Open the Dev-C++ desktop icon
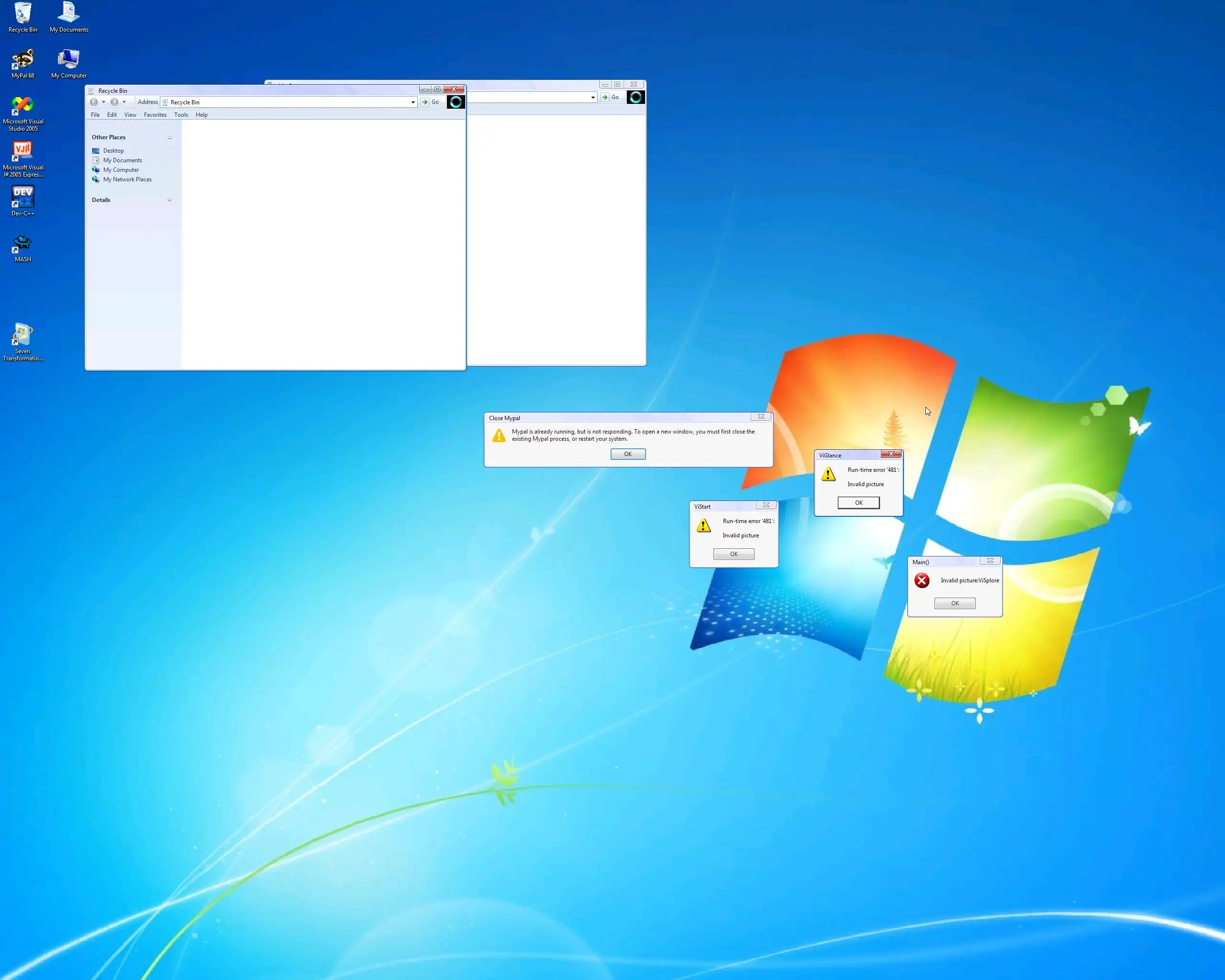Screen dimensions: 1225x980 (22, 198)
